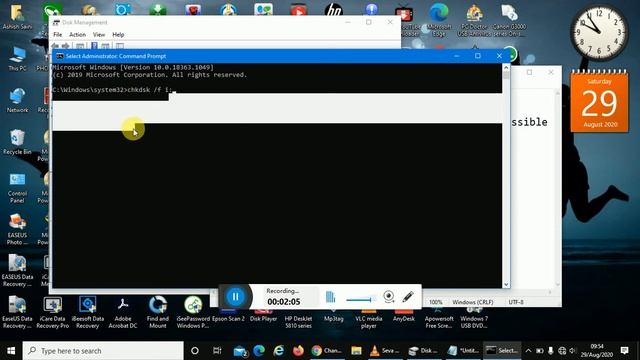Screen dimensions: 640x360
Task: Pause the screen recording
Action: coord(236,297)
